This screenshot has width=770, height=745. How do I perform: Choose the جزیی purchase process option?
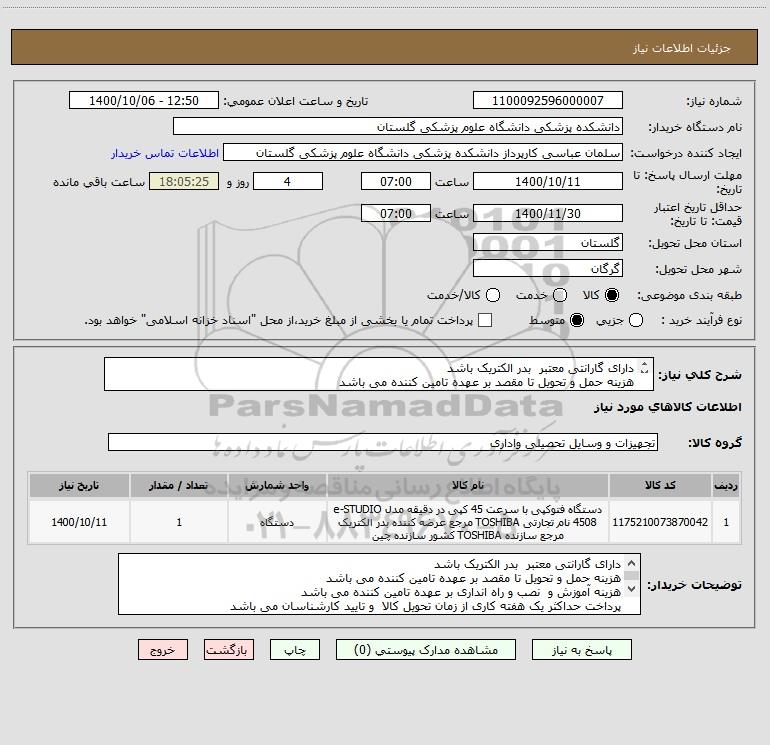click(635, 320)
